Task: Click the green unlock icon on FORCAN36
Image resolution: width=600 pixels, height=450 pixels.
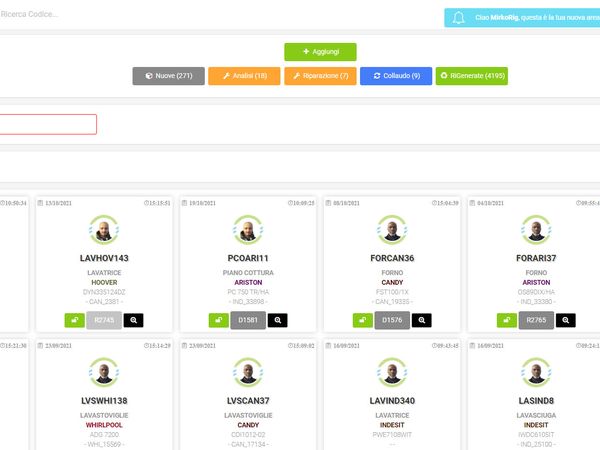Action: 363,320
